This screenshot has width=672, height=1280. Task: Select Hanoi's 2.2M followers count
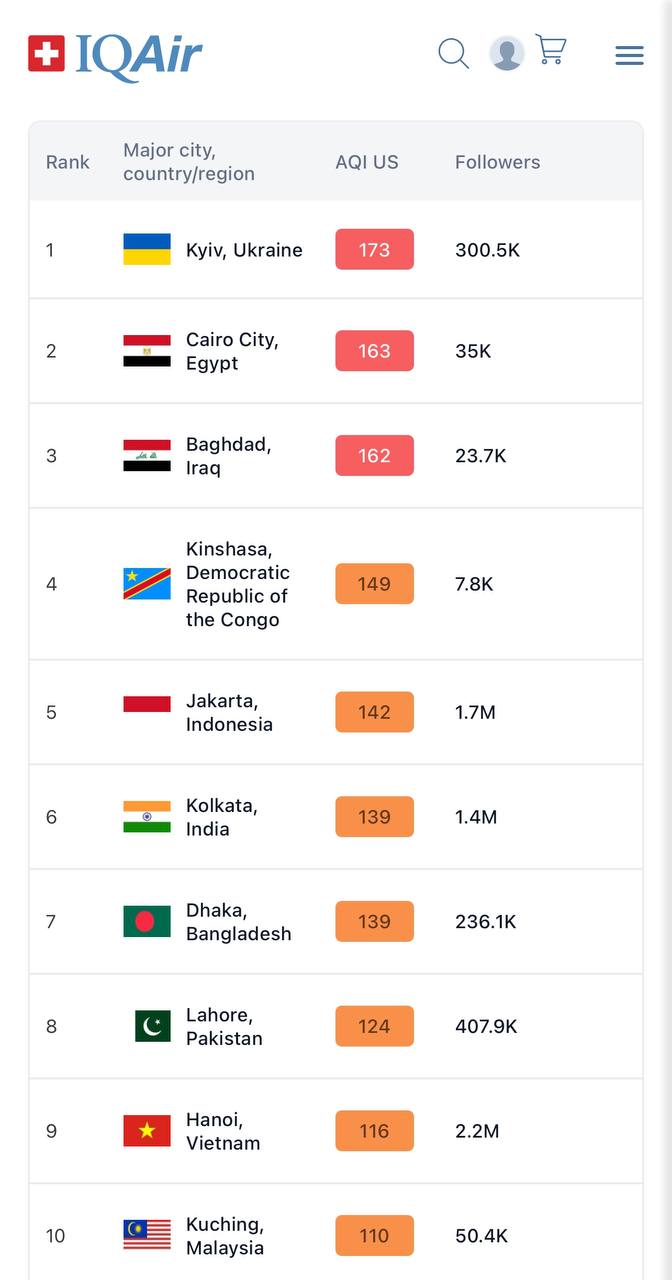[477, 1131]
